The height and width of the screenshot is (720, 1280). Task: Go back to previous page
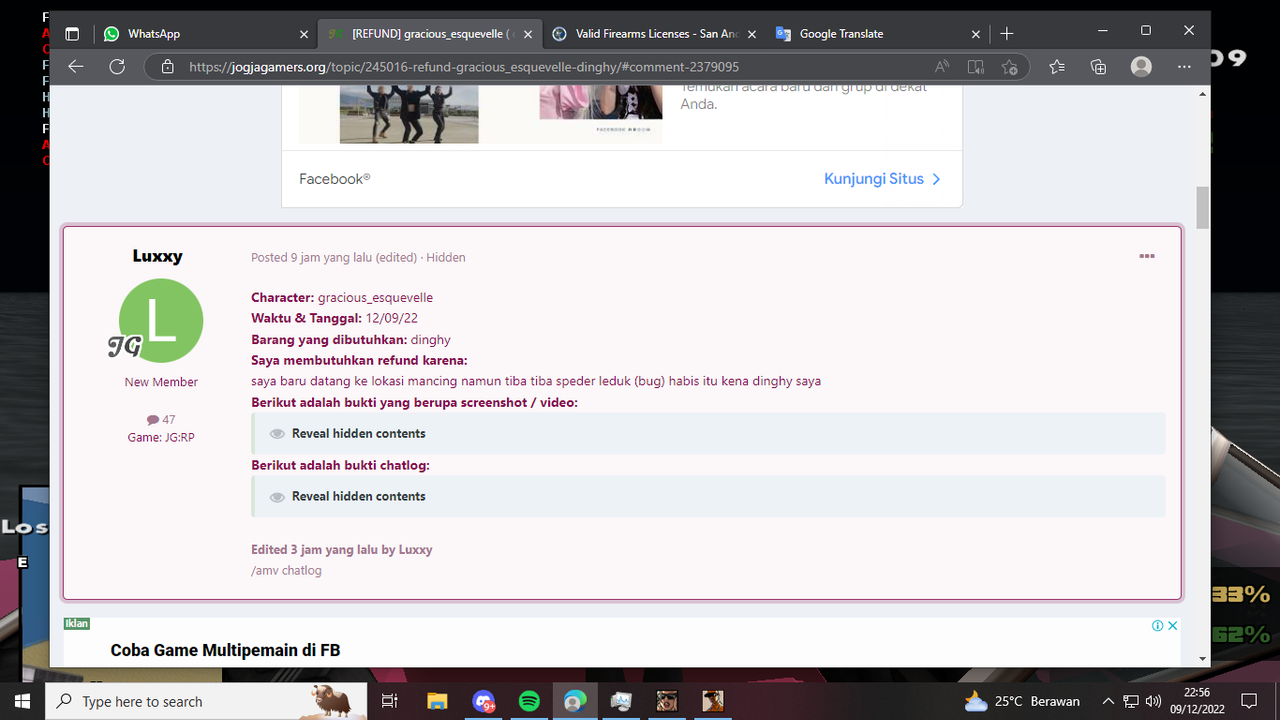pos(76,67)
